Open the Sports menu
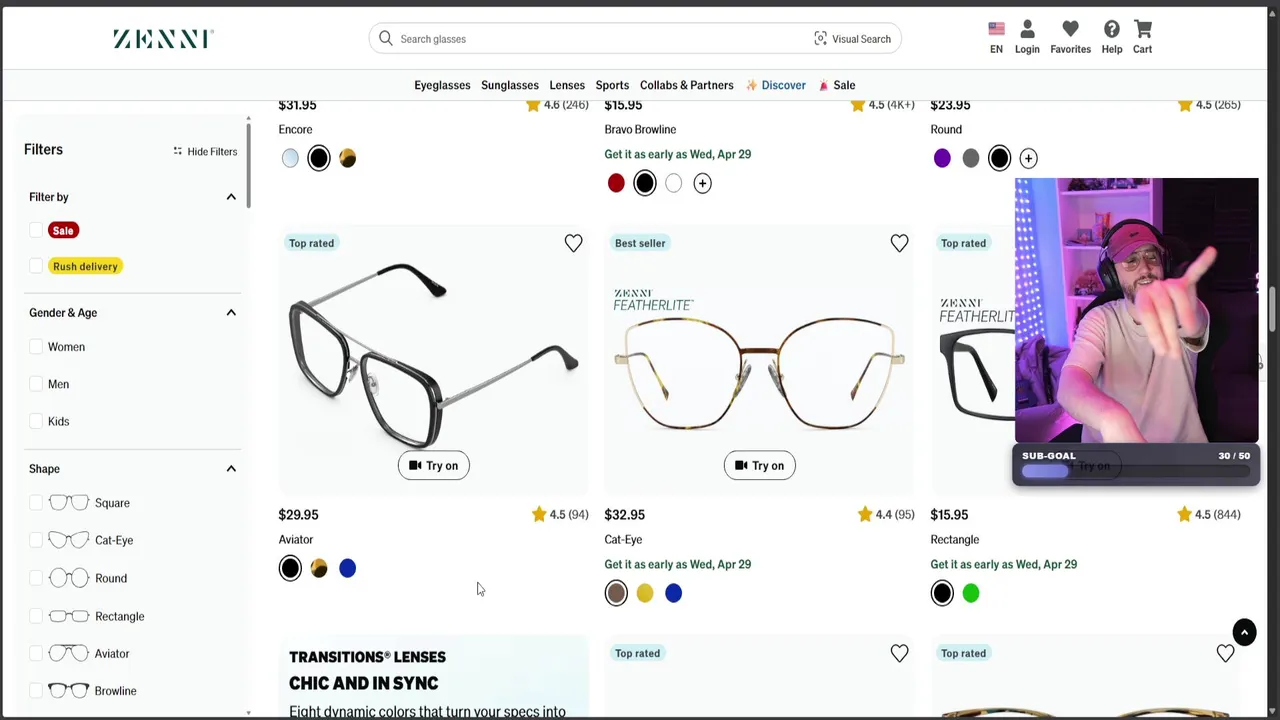Screen dimensions: 1280x720 point(612,85)
